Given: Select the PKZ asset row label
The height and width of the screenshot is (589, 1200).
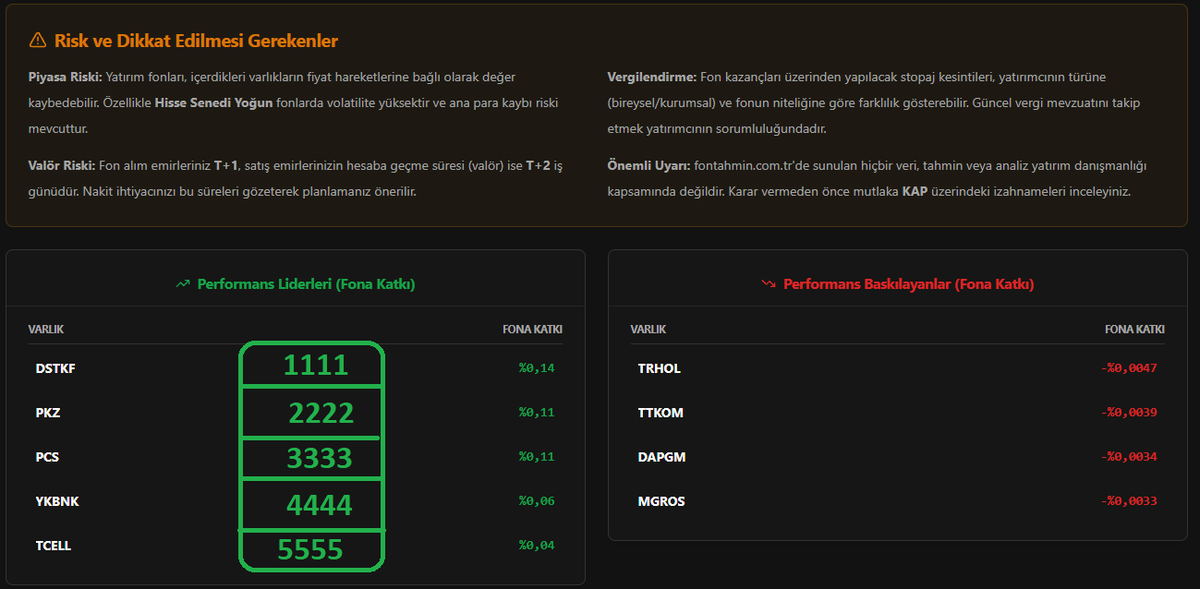Looking at the screenshot, I should point(48,412).
